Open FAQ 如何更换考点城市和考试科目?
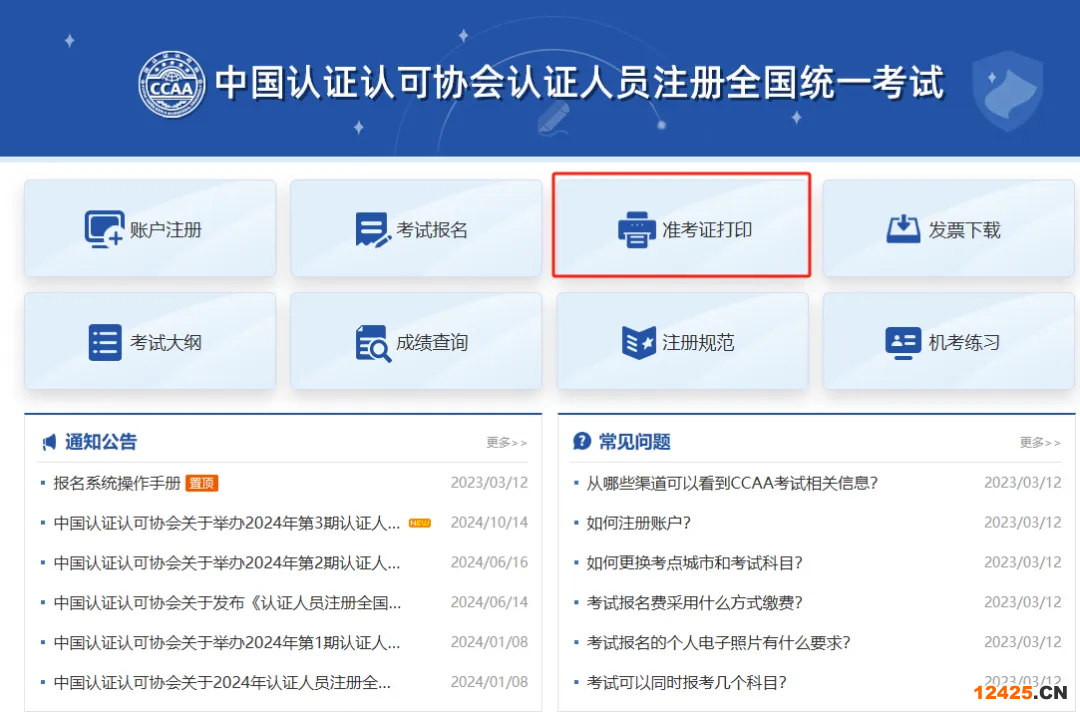This screenshot has width=1080, height=715. click(694, 563)
